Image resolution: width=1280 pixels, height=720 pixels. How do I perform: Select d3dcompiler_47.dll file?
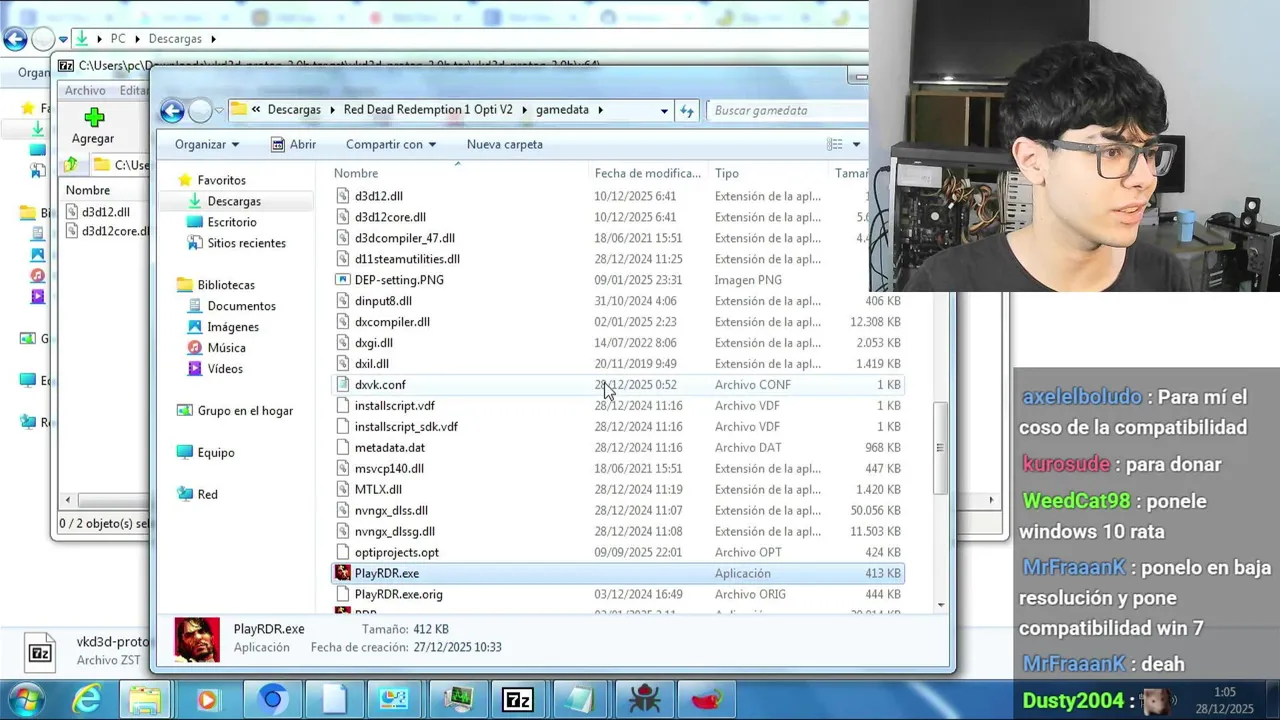pos(404,238)
